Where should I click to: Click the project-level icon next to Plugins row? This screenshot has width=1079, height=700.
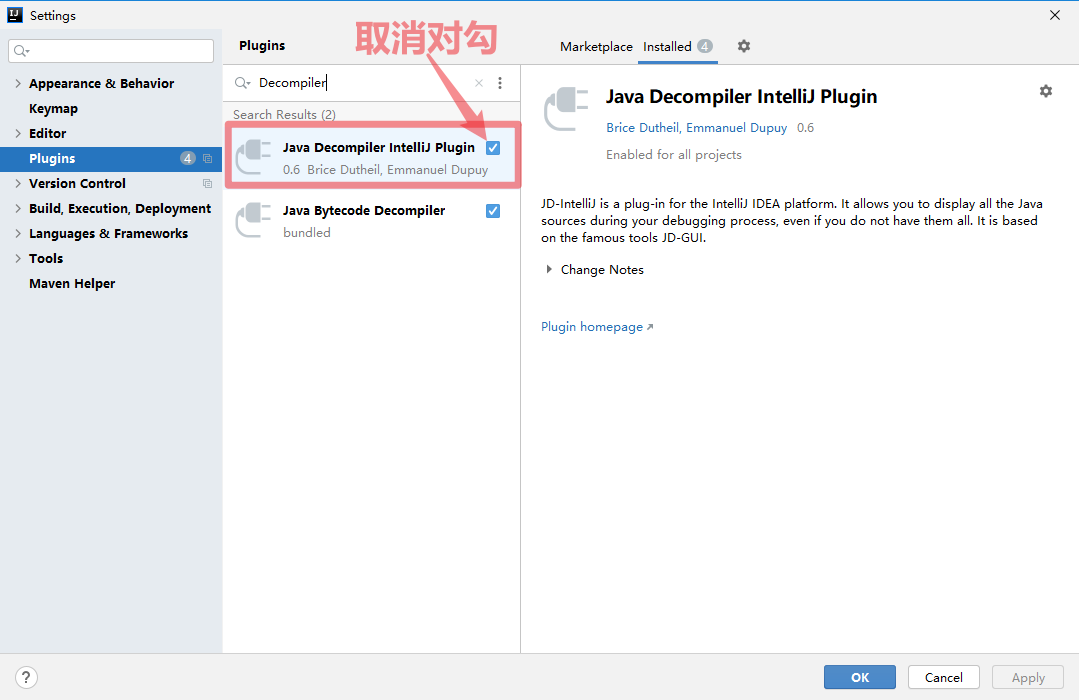pos(207,158)
